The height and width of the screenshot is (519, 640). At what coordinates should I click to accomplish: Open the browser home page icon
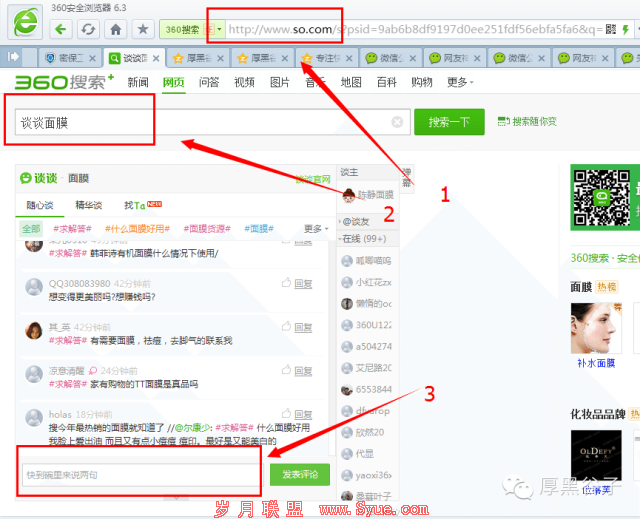116,29
